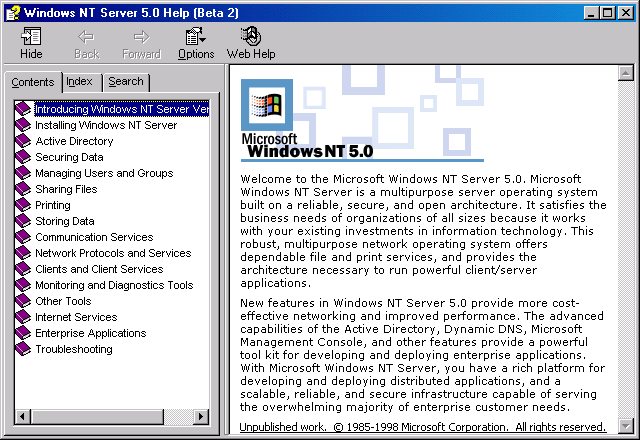Screen dimensions: 640x440
Task: Open the Active Directory topic
Action: tap(74, 141)
